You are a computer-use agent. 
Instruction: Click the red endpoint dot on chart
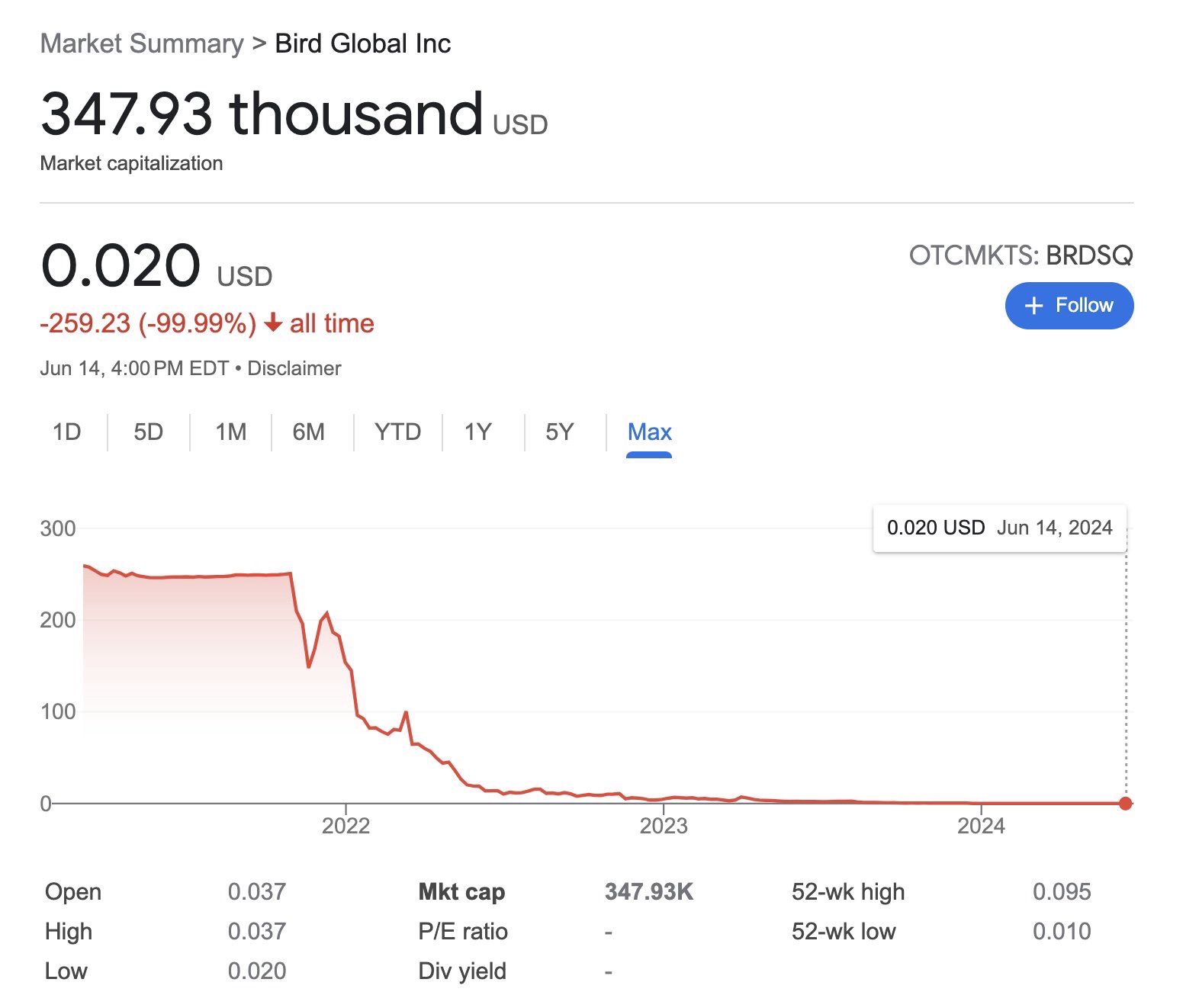pyautogui.click(x=1126, y=803)
